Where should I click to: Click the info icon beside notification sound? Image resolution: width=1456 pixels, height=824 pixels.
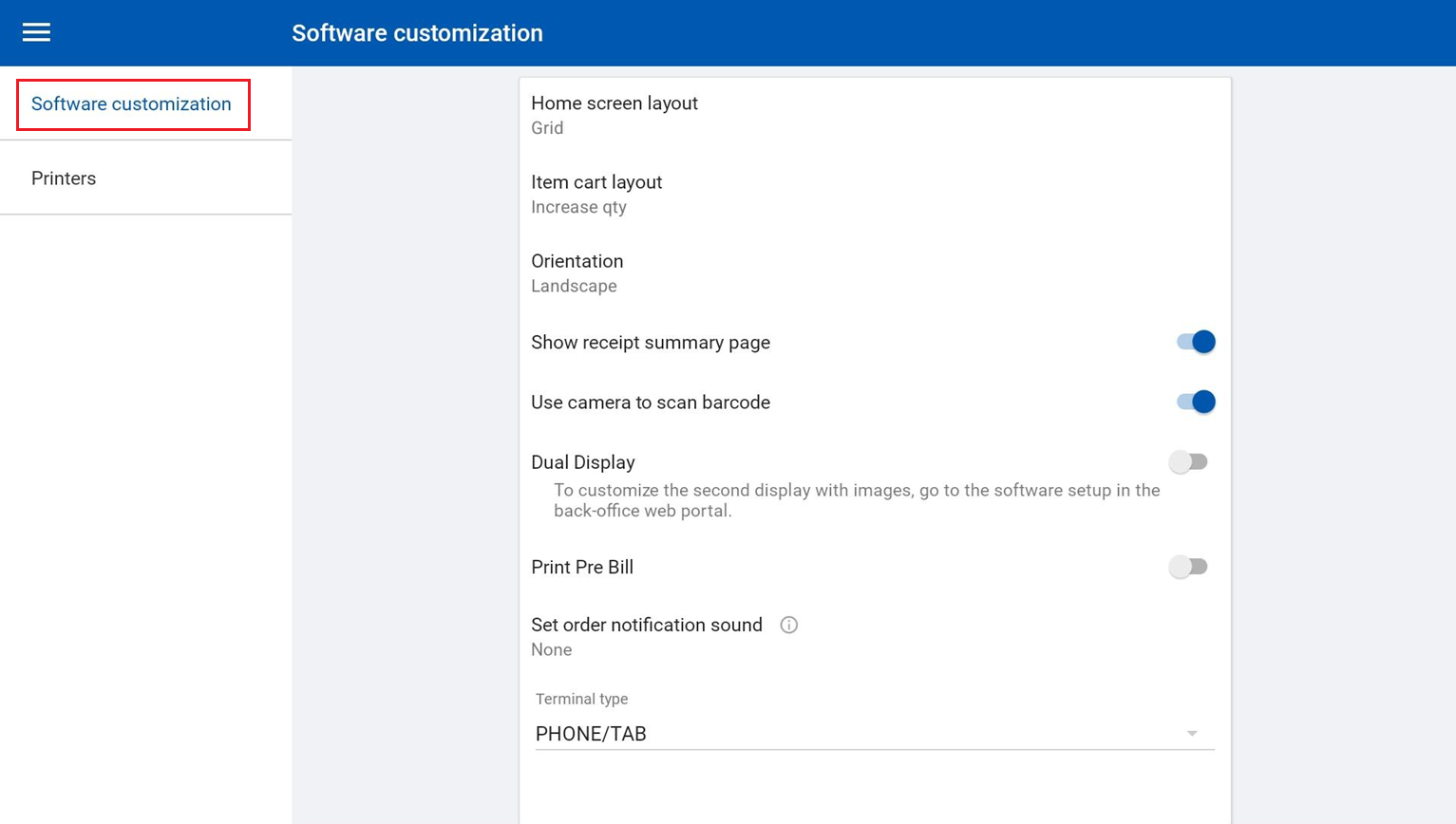[788, 625]
